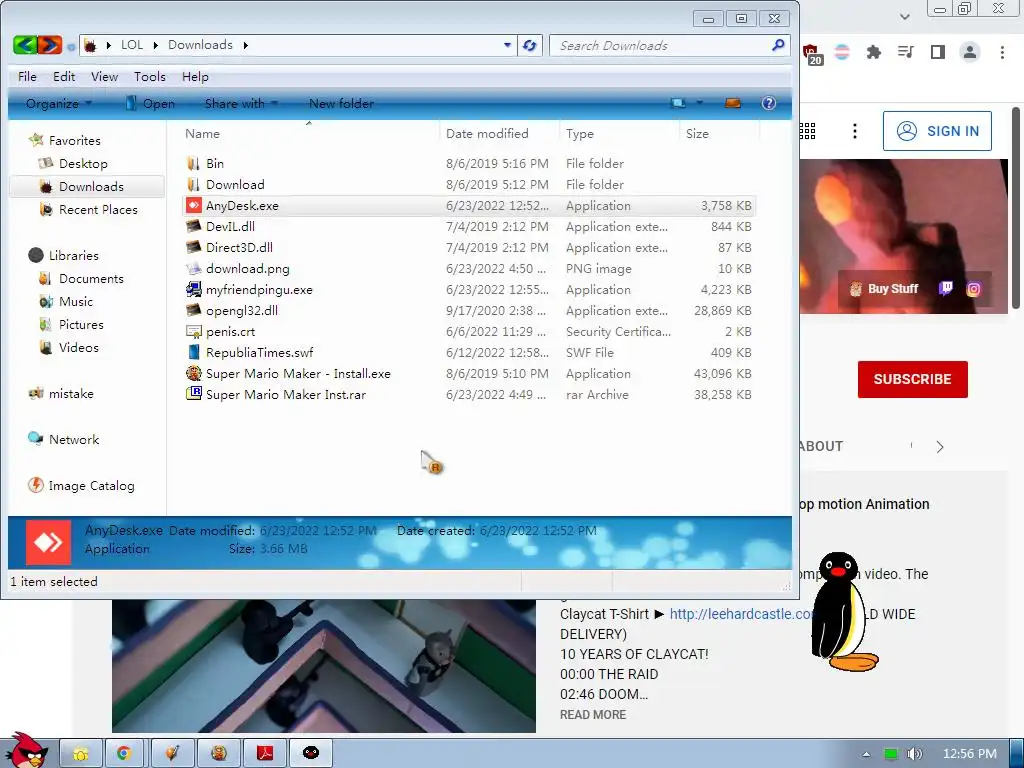
Task: Click the browser page vertical scrollbar
Action: (x=1016, y=208)
